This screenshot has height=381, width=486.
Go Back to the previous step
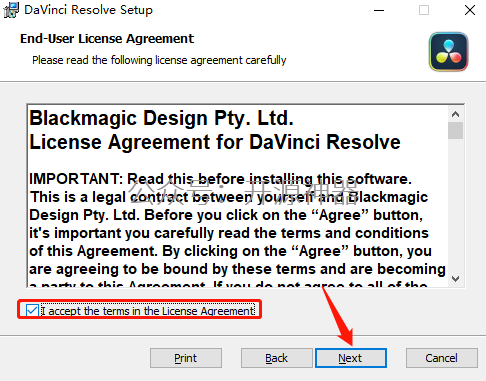coord(276,358)
